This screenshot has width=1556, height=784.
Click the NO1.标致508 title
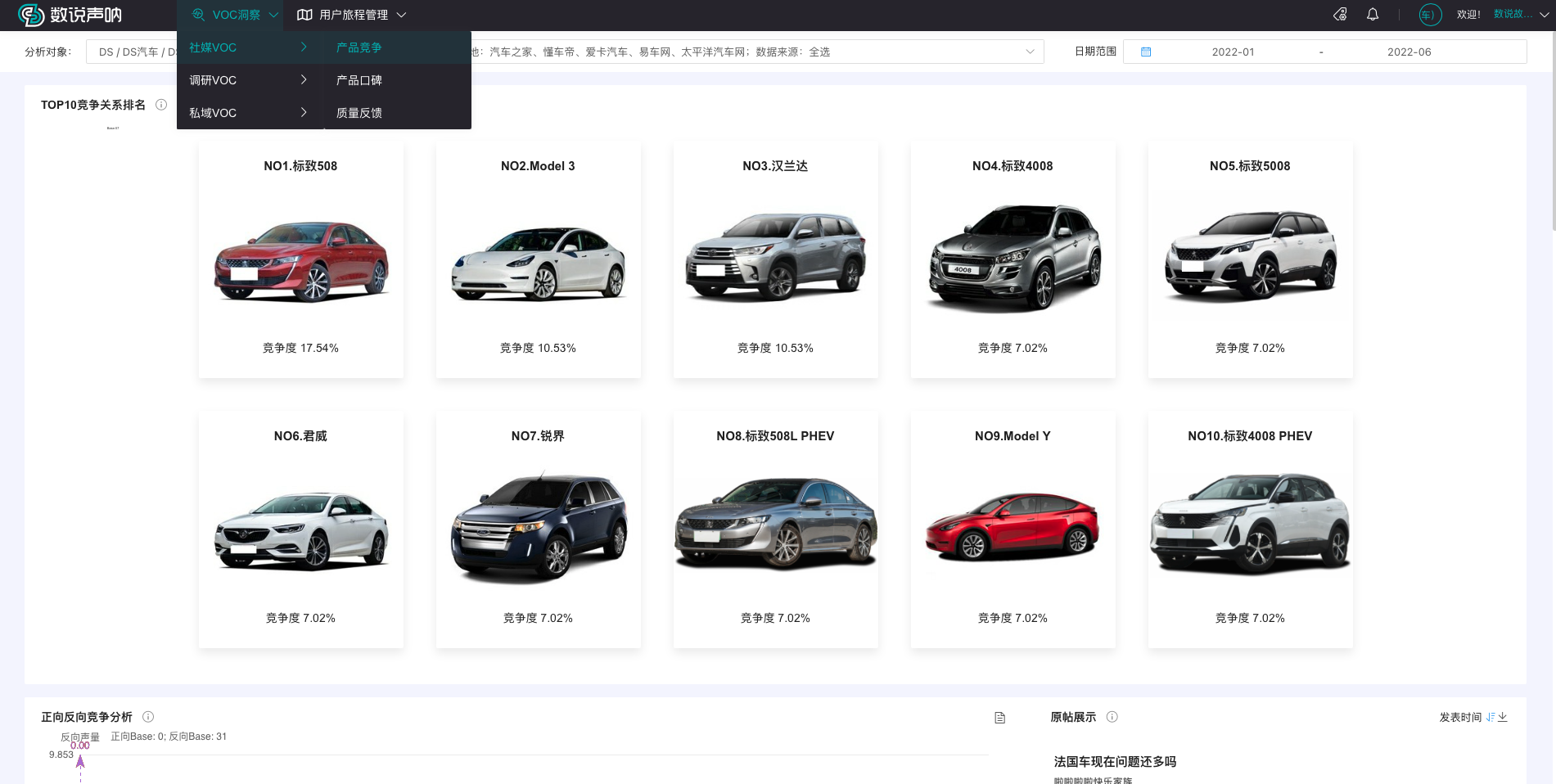[x=300, y=166]
